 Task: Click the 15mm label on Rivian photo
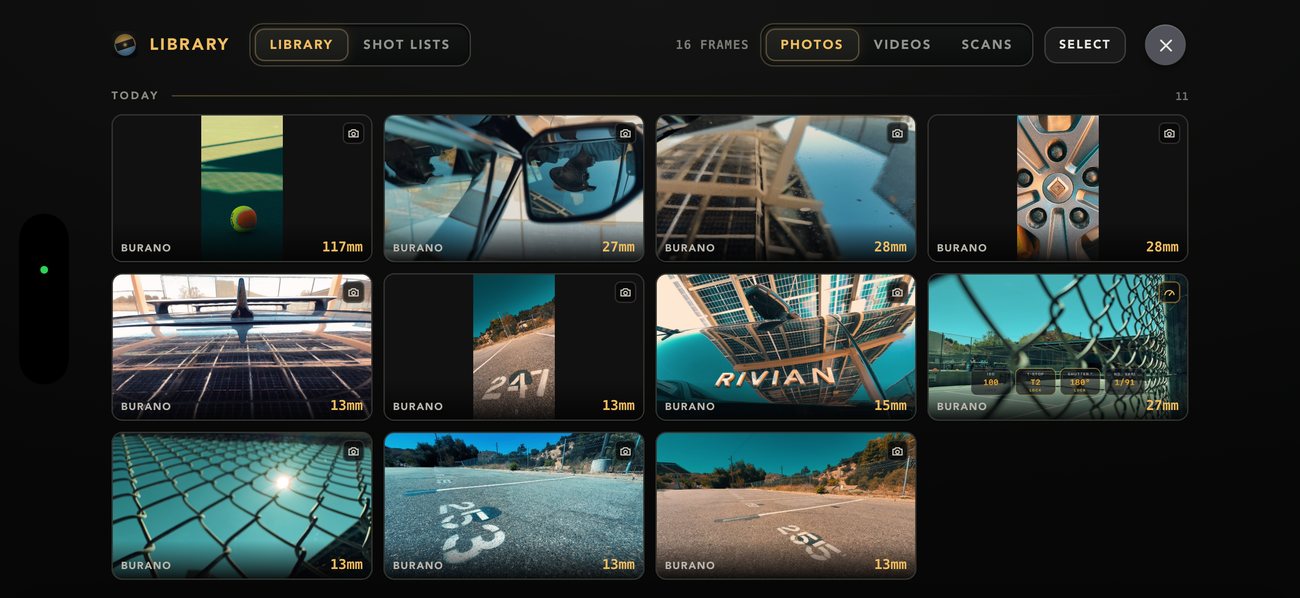pyautogui.click(x=890, y=406)
